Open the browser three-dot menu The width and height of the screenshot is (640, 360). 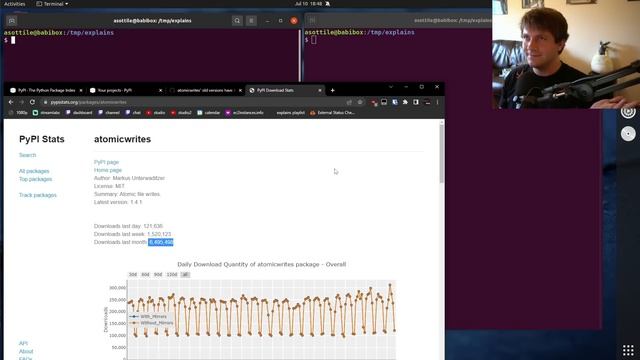click(437, 102)
